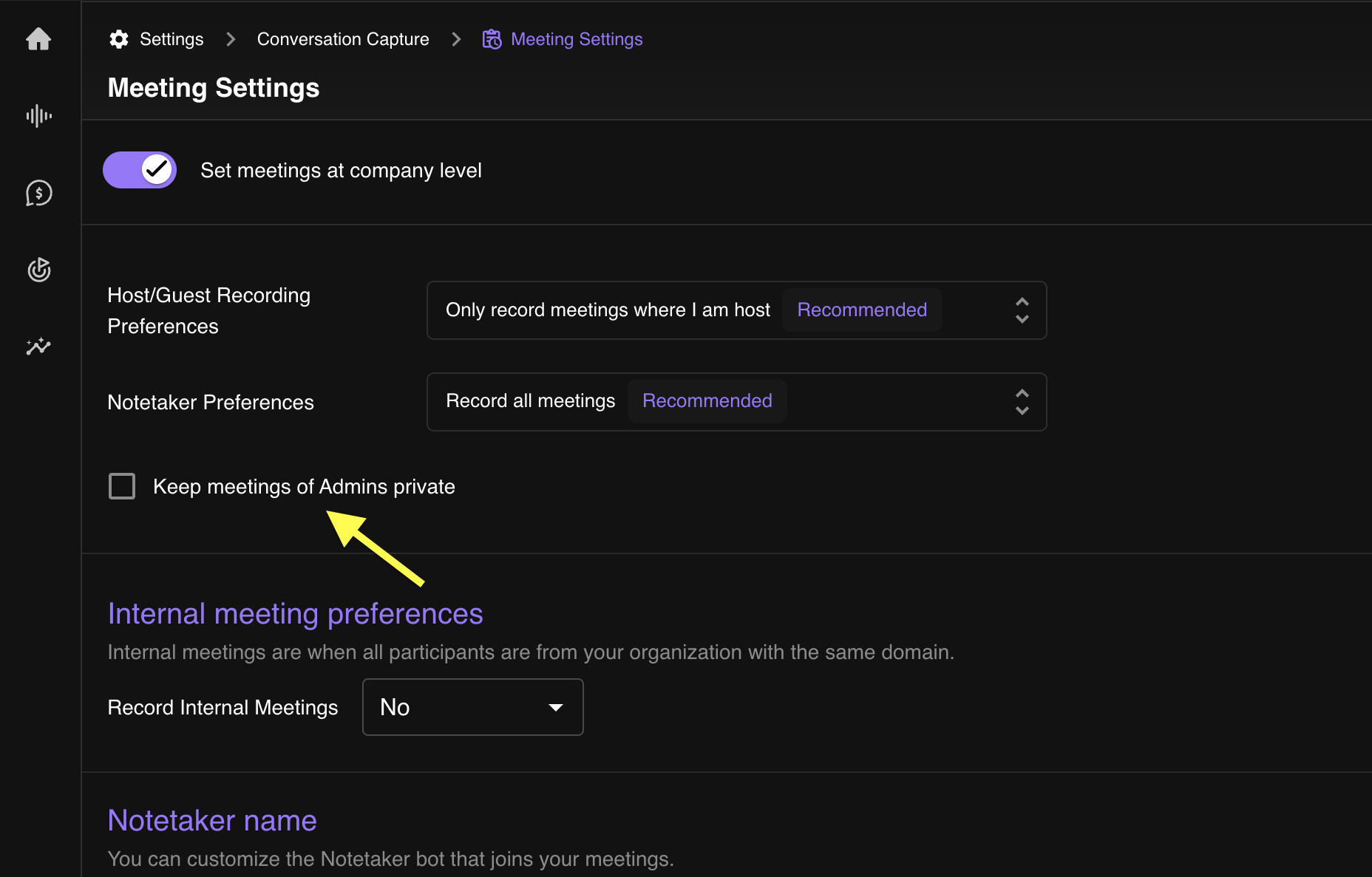The width and height of the screenshot is (1372, 877).
Task: Open the dollar chat bubble sidebar icon
Action: [x=38, y=194]
